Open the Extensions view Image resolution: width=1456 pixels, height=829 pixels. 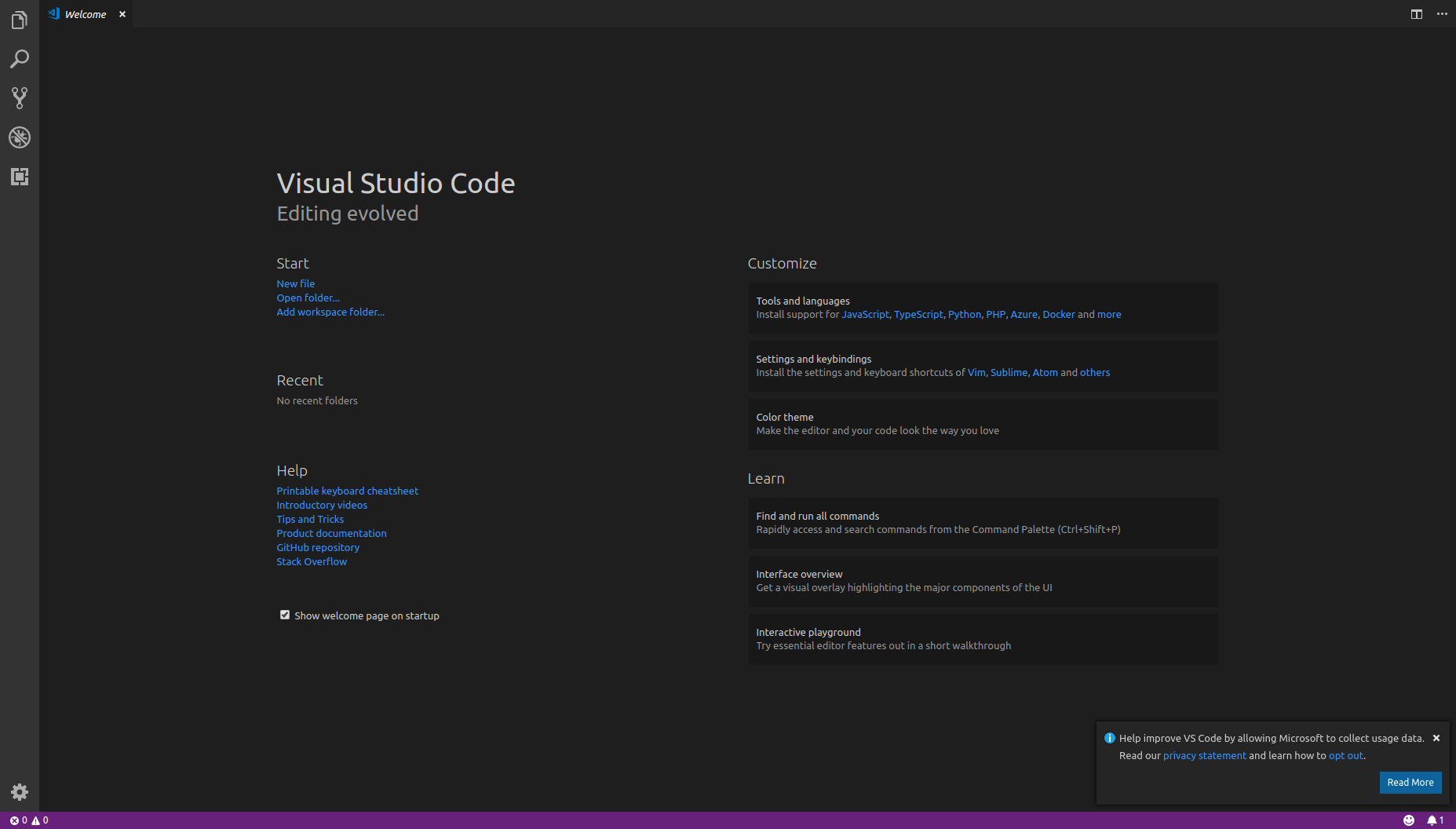[x=20, y=177]
